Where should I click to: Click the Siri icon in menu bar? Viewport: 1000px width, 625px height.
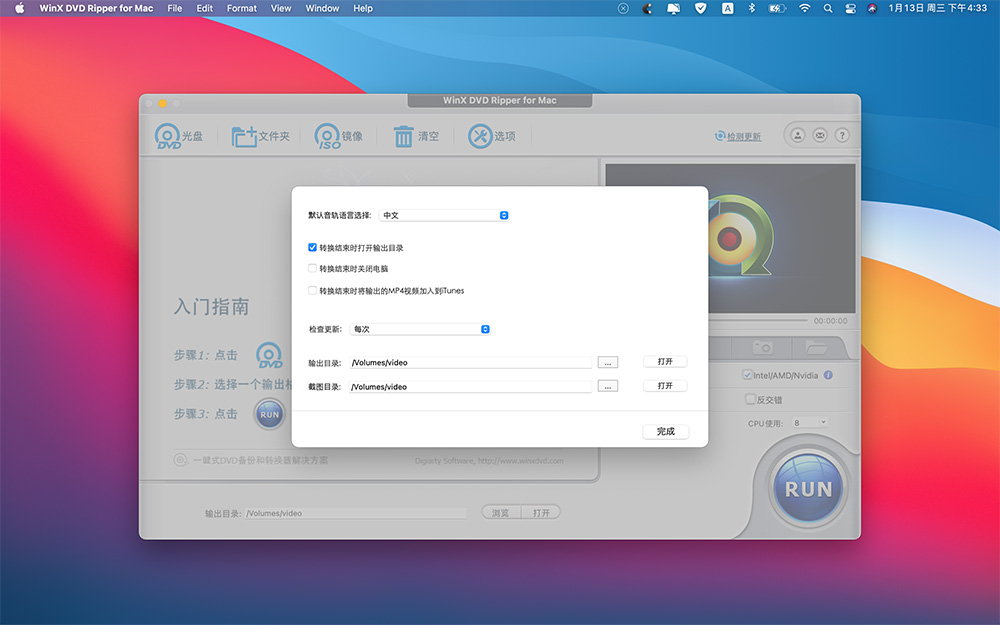coord(872,8)
